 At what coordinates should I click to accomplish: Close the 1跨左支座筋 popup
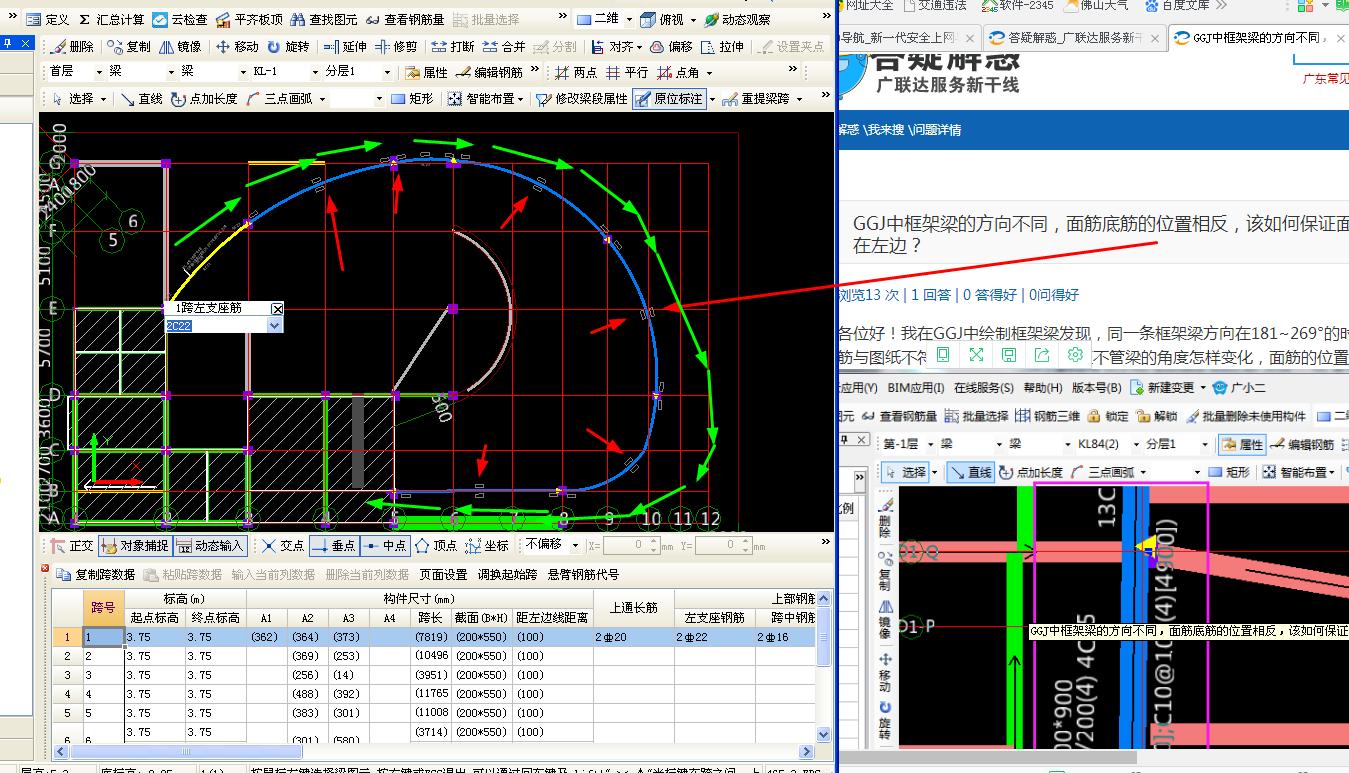(277, 309)
